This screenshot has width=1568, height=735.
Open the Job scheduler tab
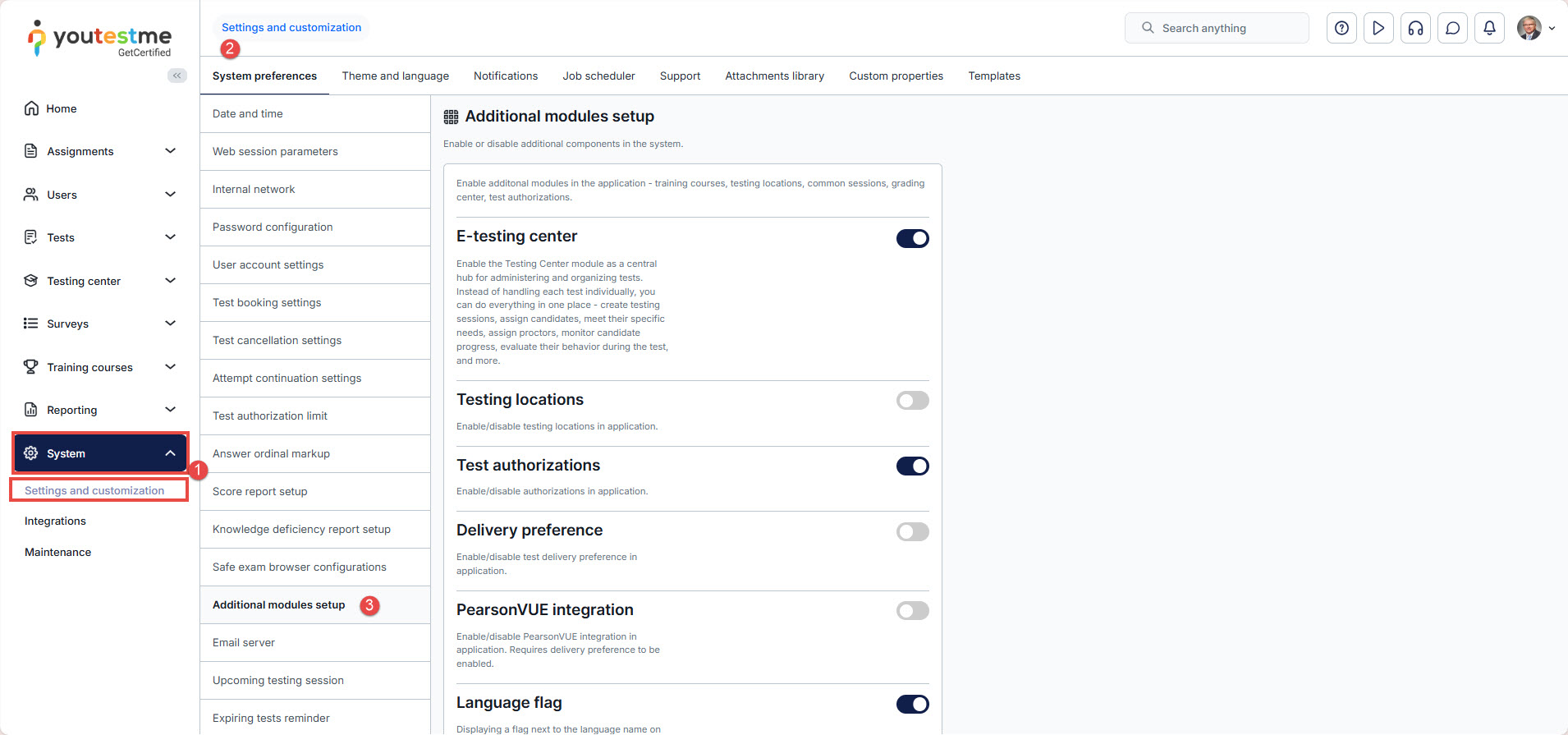(x=598, y=76)
